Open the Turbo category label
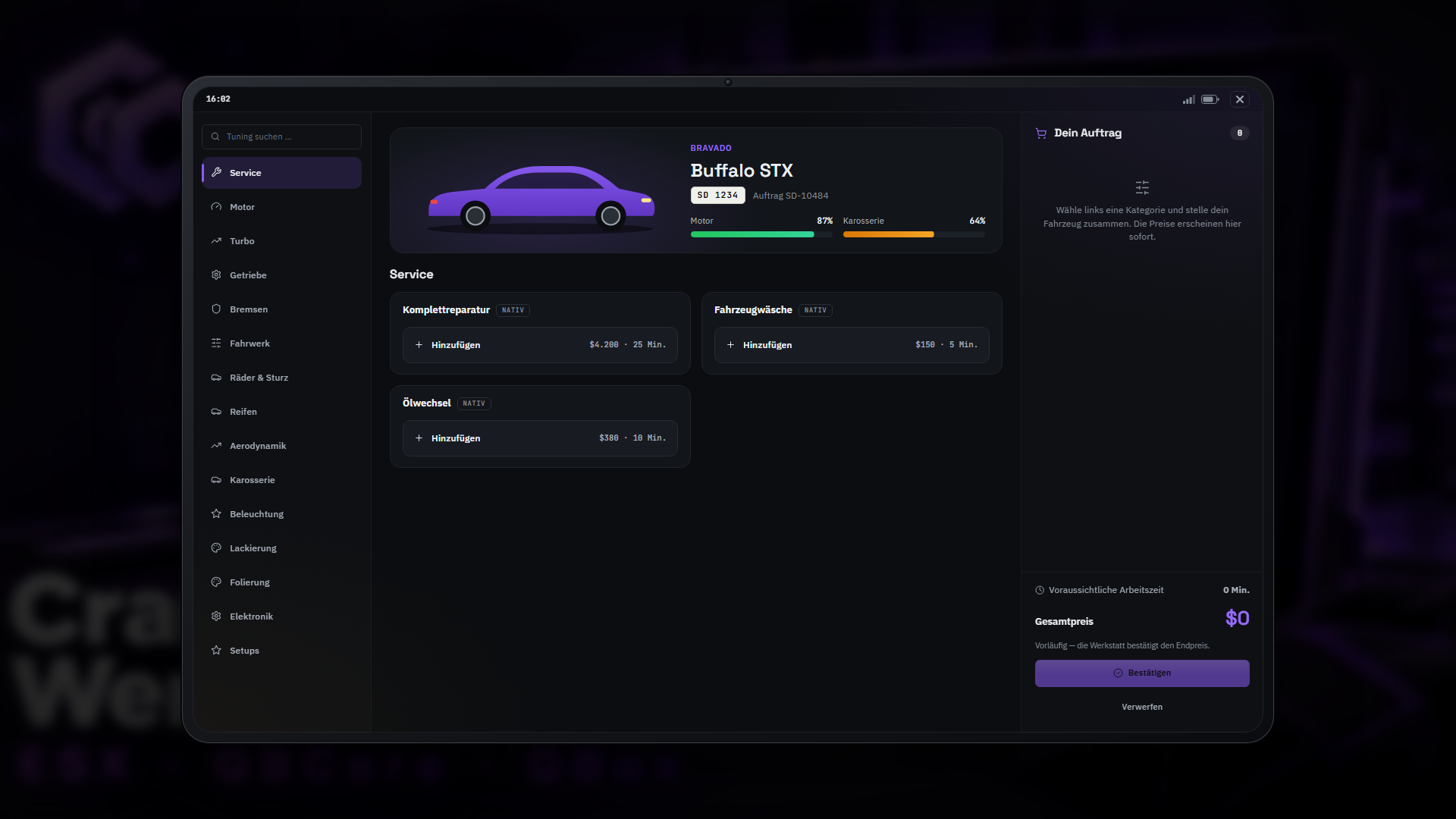Image resolution: width=1456 pixels, height=819 pixels. (242, 241)
